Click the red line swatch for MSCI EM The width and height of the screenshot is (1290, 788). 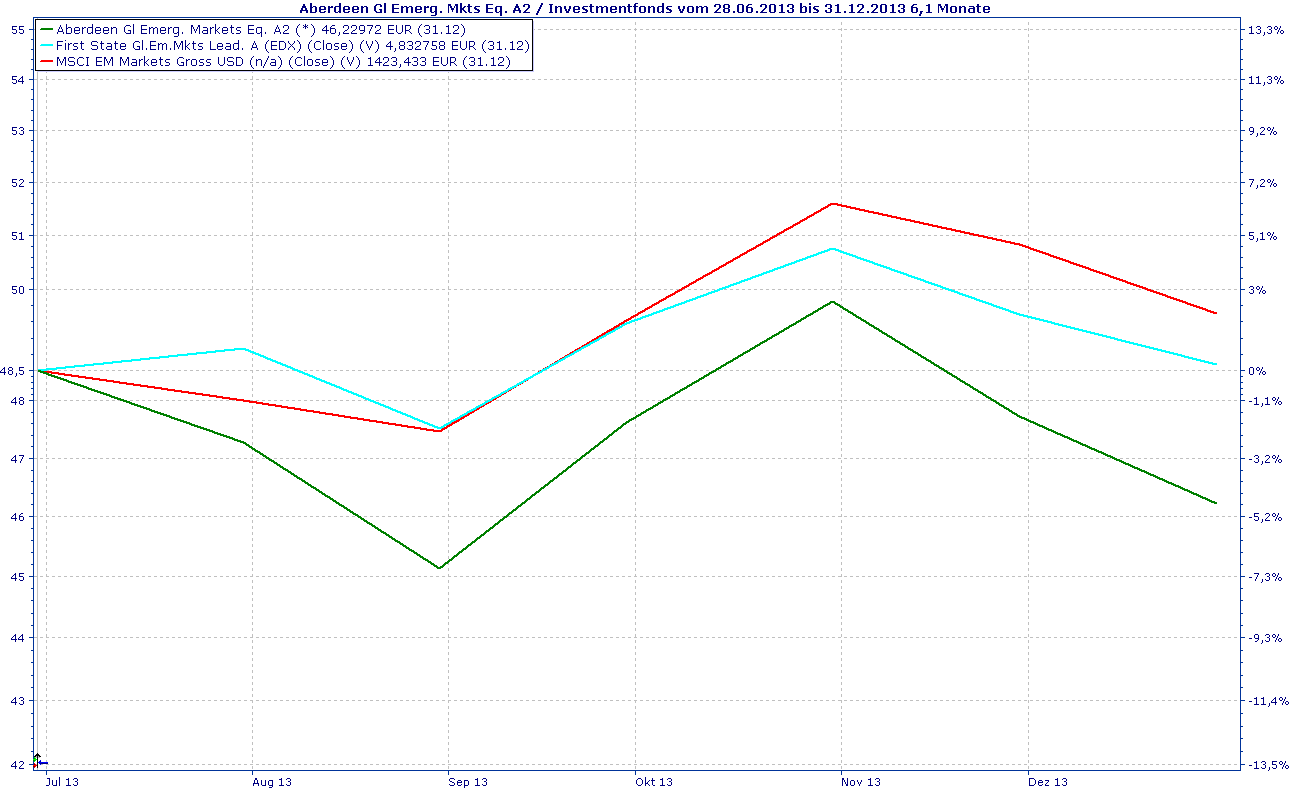pos(45,61)
